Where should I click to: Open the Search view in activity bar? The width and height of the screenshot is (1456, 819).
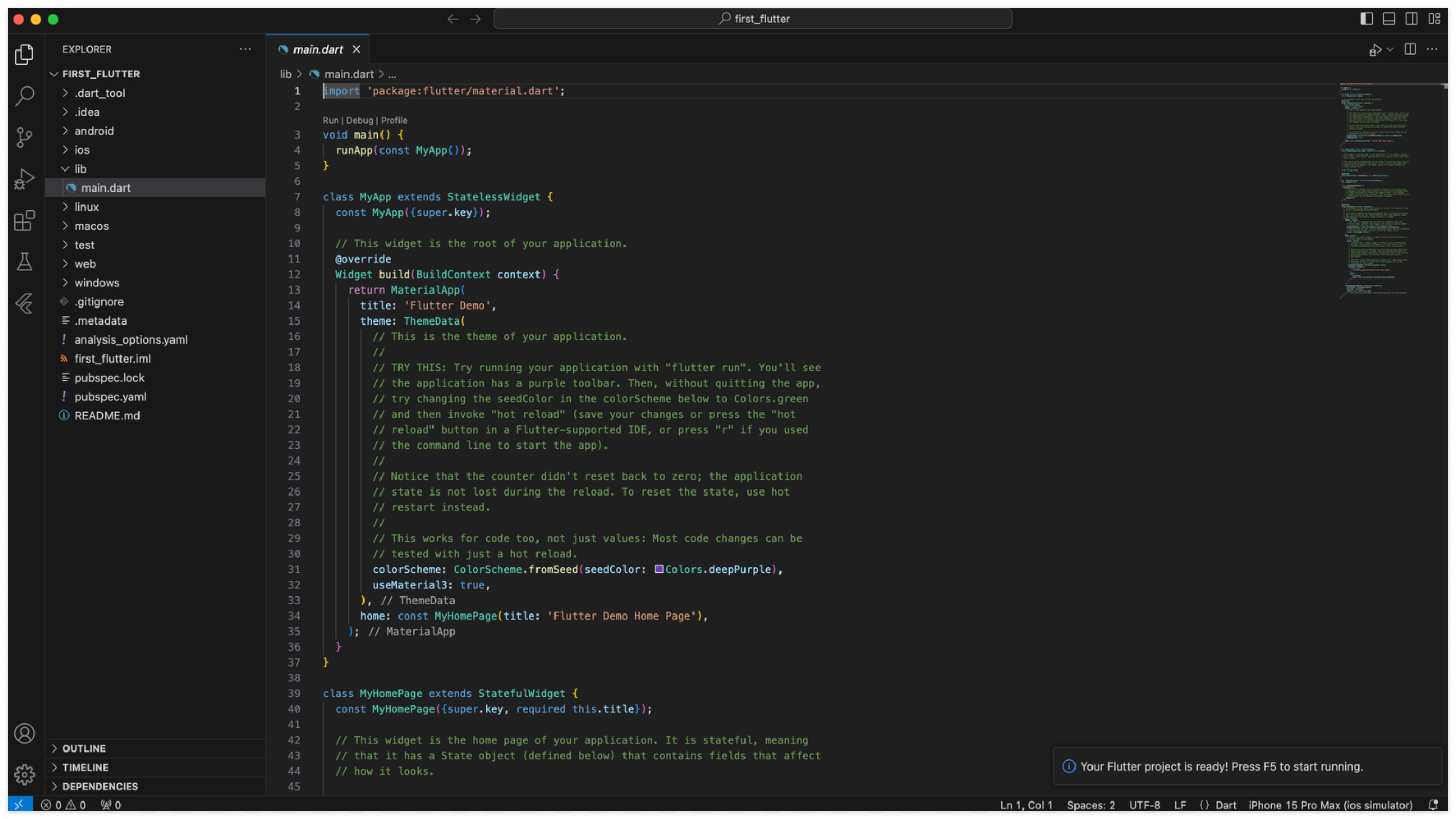24,95
